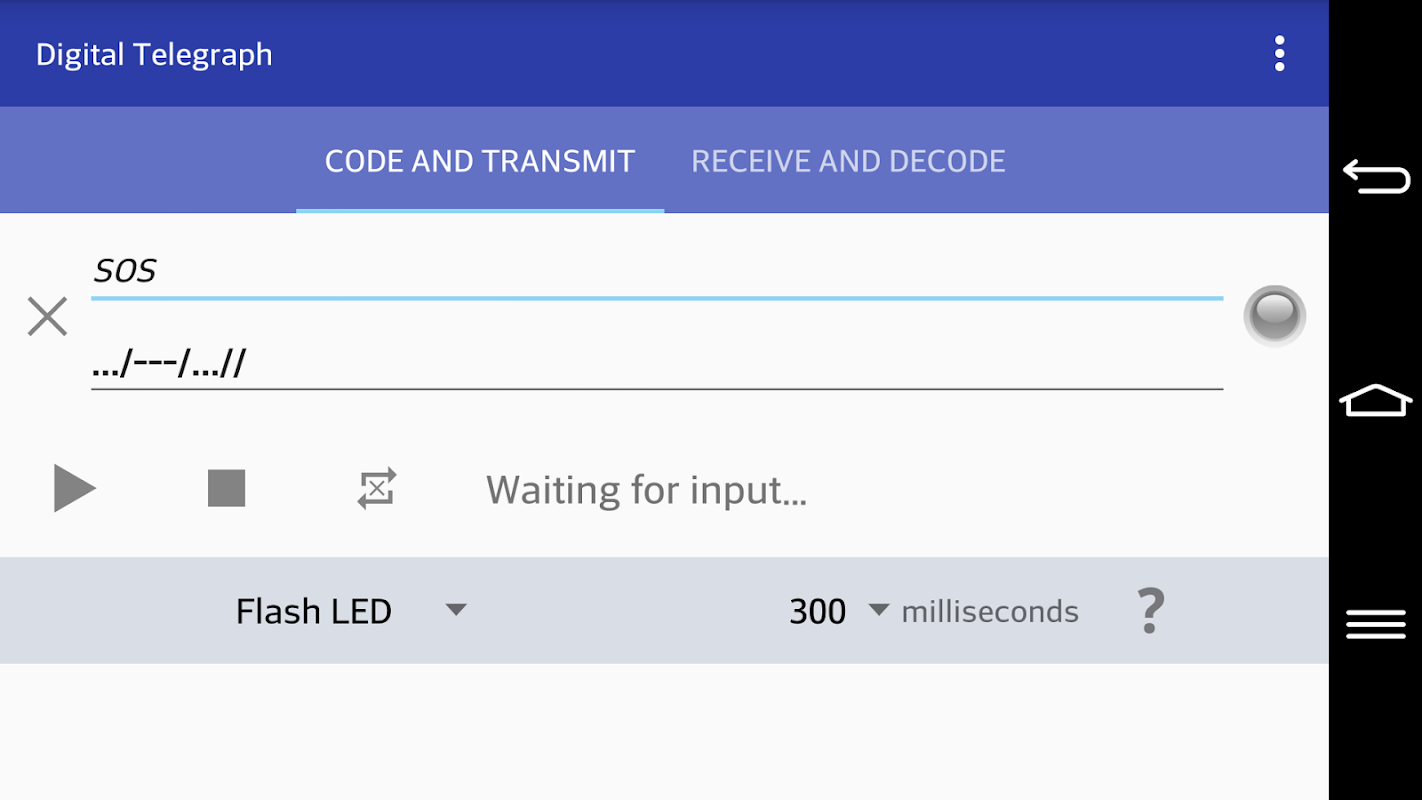
Task: Click the Digital Telegraph app title
Action: [x=154, y=54]
